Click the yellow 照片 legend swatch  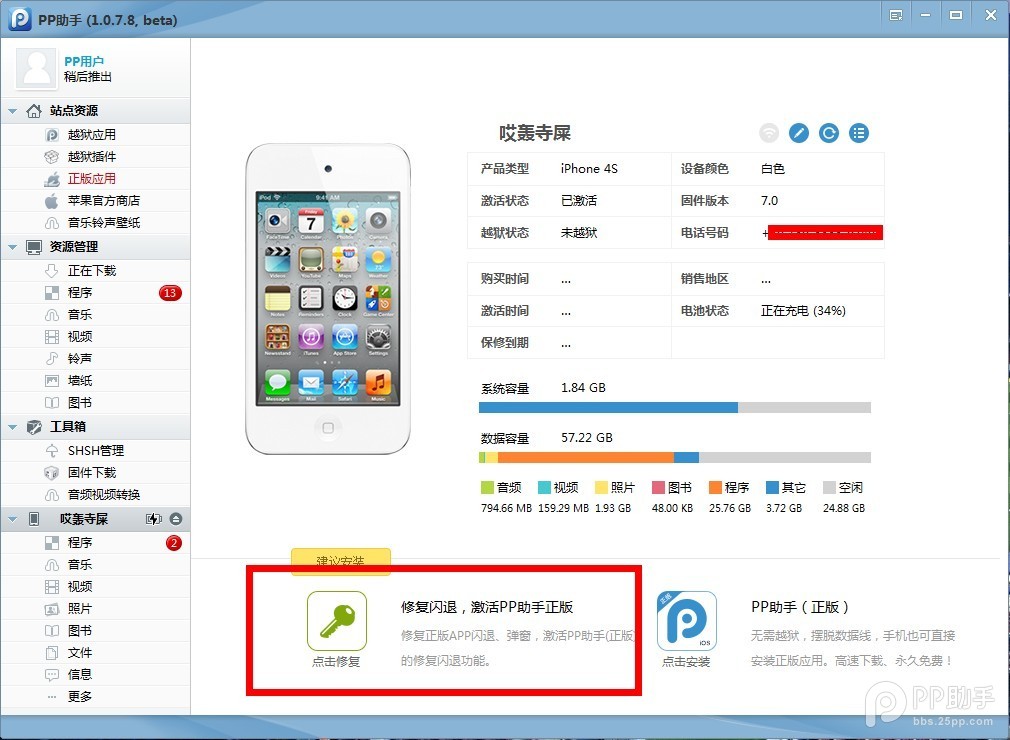601,488
